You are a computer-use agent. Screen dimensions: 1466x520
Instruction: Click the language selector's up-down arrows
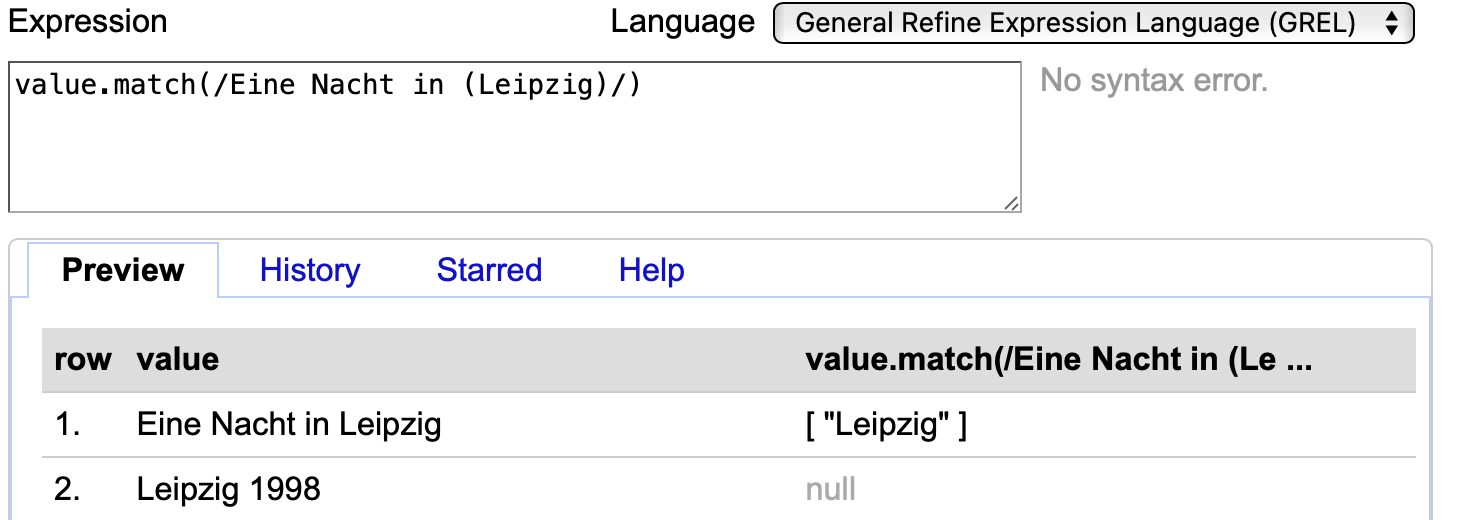click(x=1391, y=24)
